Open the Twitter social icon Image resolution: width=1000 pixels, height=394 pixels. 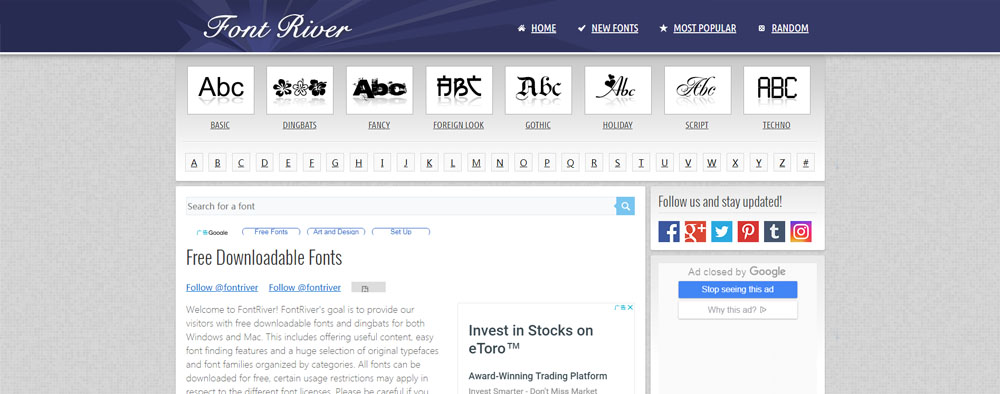click(x=722, y=231)
